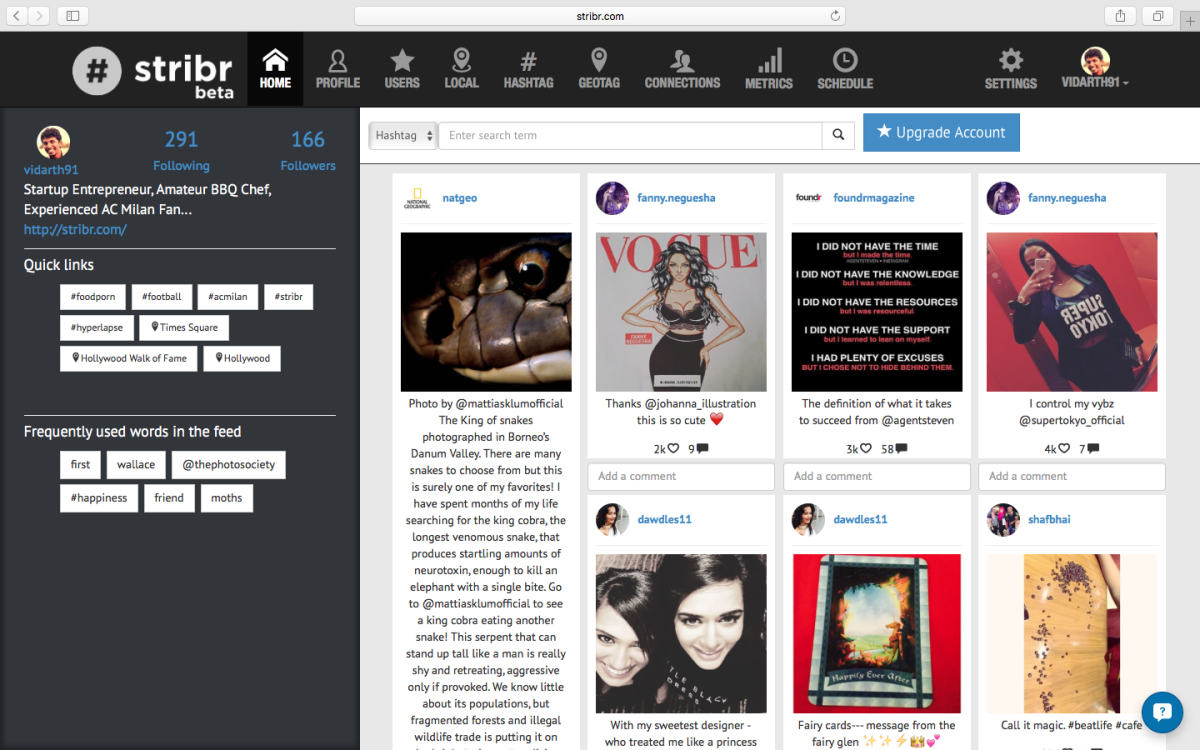Open the chat help bubble
This screenshot has width=1200, height=750.
[x=1162, y=712]
